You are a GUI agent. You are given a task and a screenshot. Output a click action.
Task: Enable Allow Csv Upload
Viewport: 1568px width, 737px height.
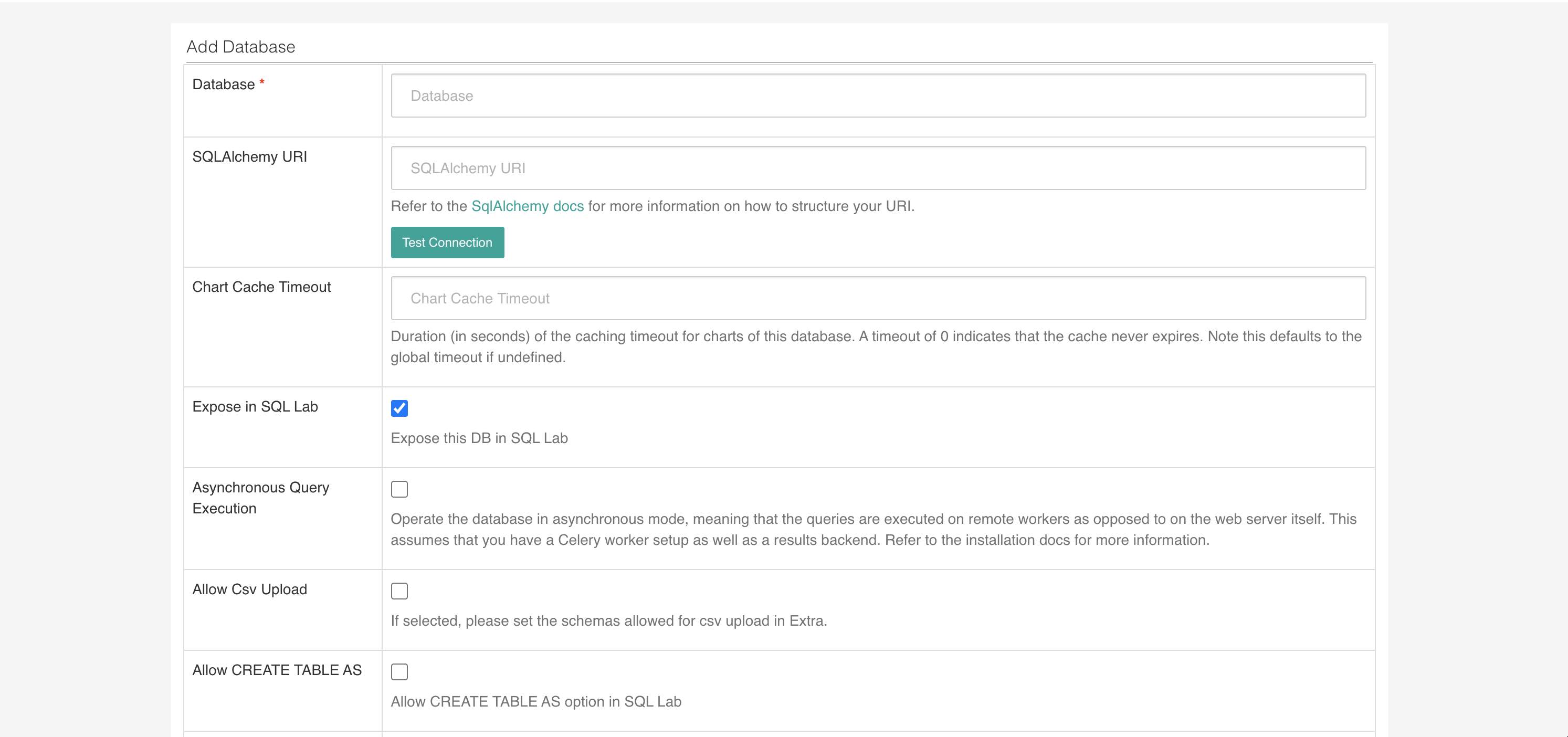(399, 591)
